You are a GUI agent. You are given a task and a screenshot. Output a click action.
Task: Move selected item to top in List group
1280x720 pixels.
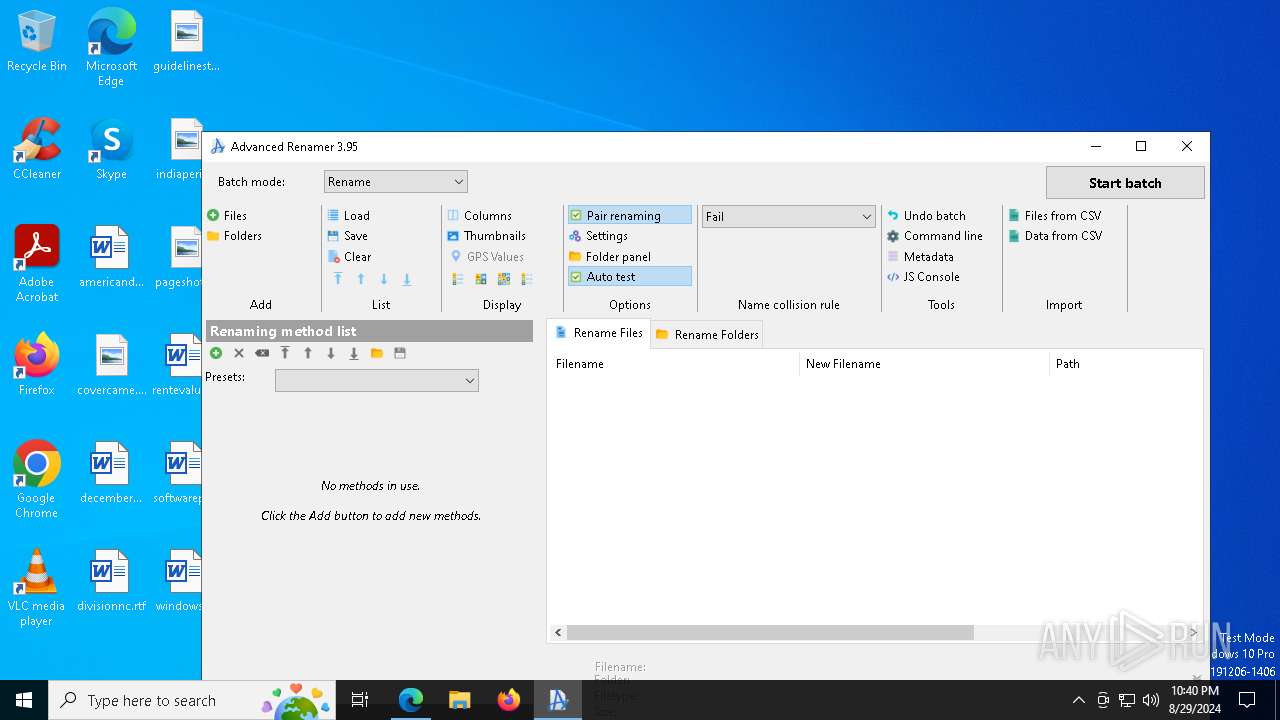tap(338, 279)
